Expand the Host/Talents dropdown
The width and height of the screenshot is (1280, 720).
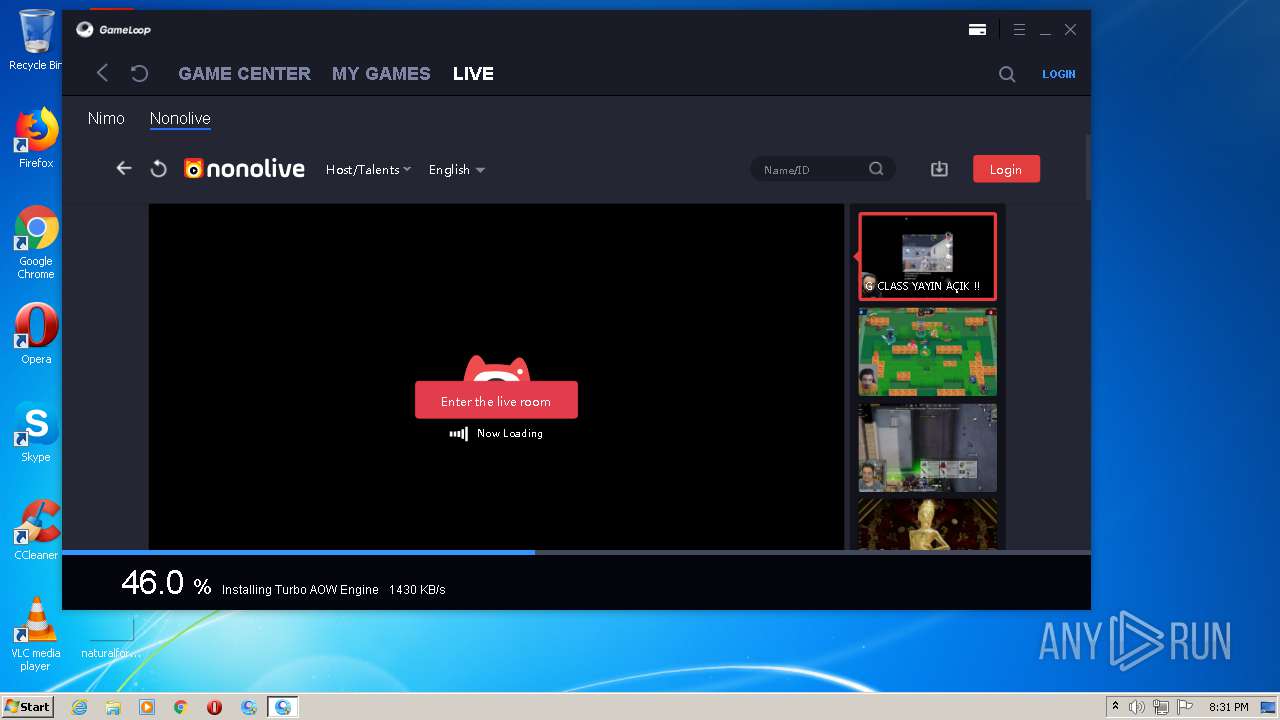coord(368,169)
